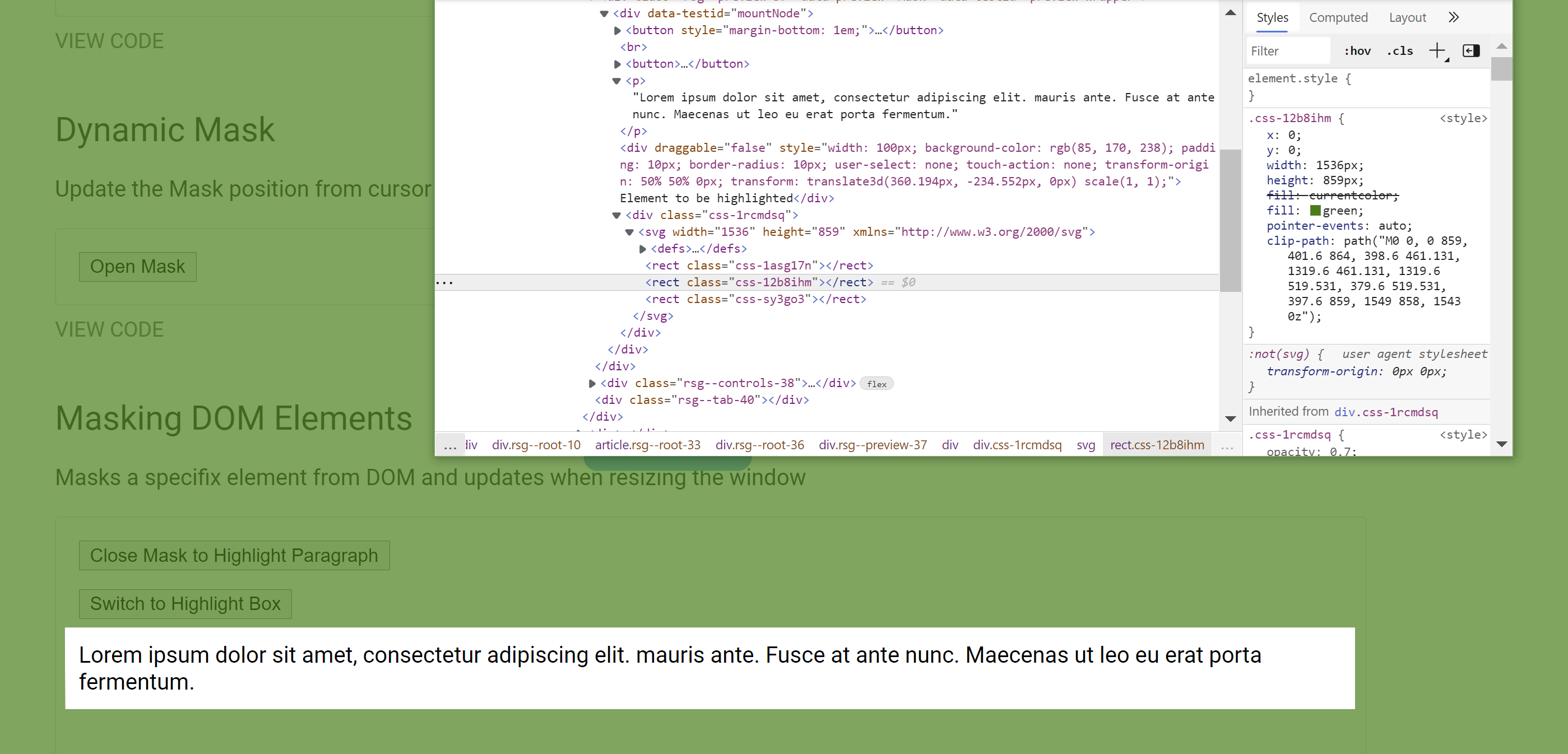Click the Elements panel scroll down arrow
Image resolution: width=1568 pixels, height=754 pixels.
point(1230,418)
